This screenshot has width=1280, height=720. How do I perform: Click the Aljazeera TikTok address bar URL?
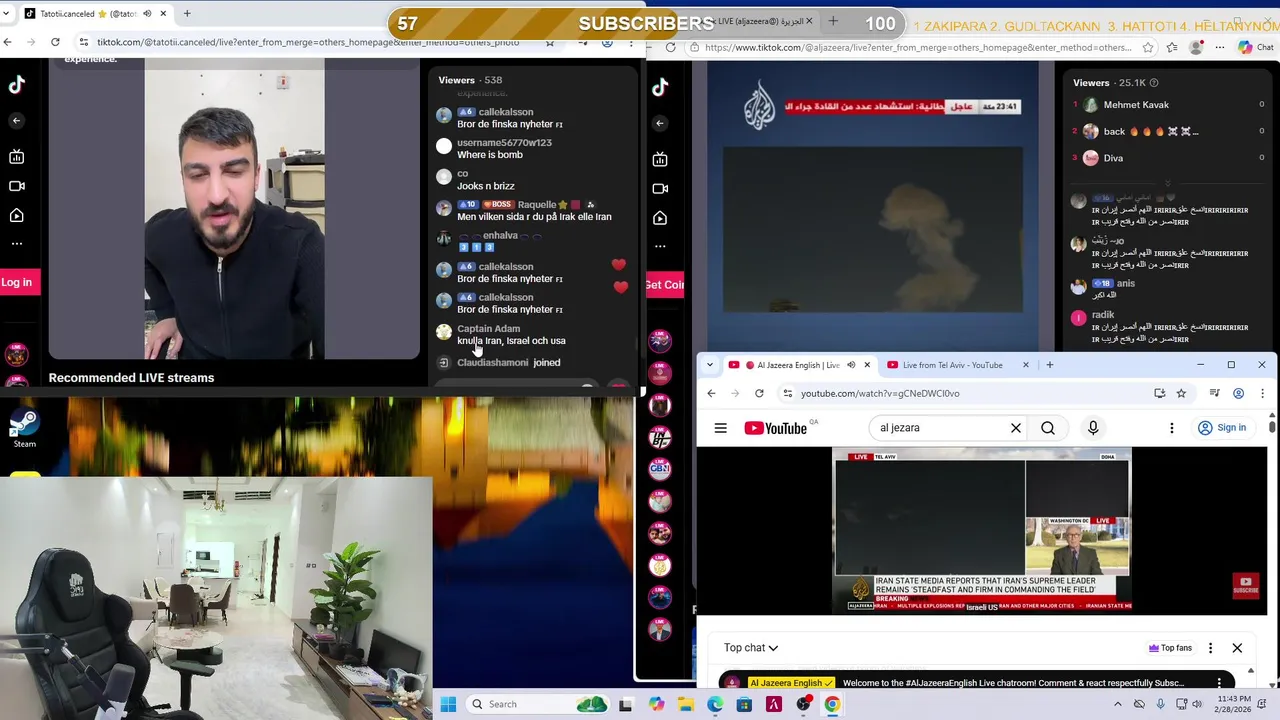tap(918, 47)
